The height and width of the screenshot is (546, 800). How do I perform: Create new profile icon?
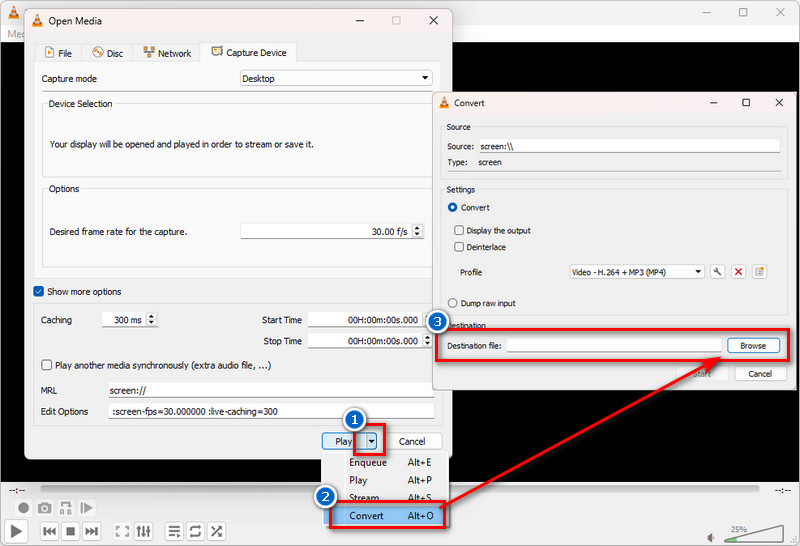tap(759, 271)
